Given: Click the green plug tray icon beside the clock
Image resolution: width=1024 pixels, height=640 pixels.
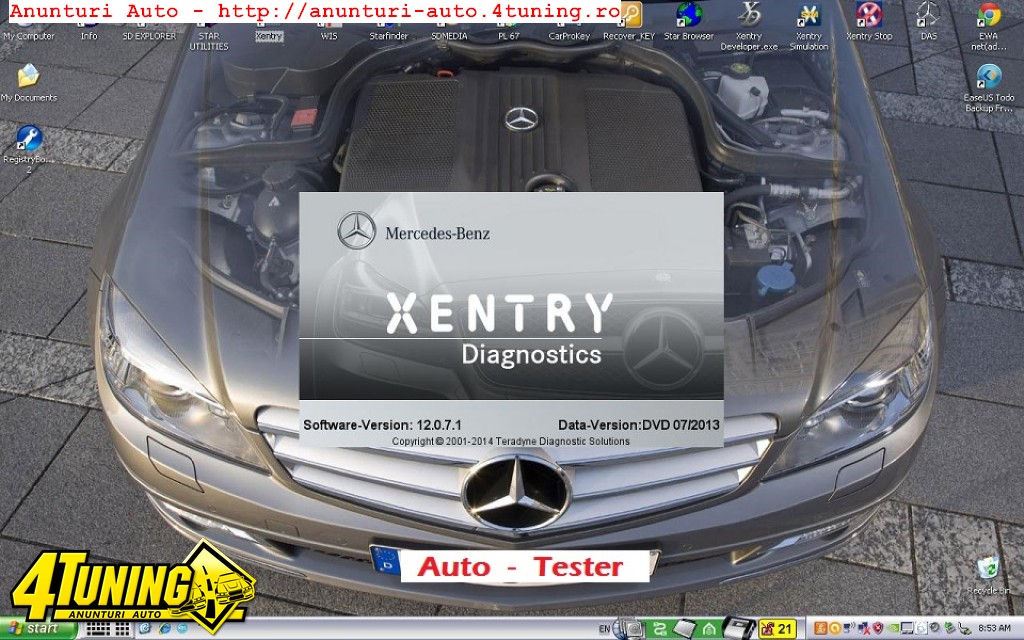Looking at the screenshot, I should 963,628.
